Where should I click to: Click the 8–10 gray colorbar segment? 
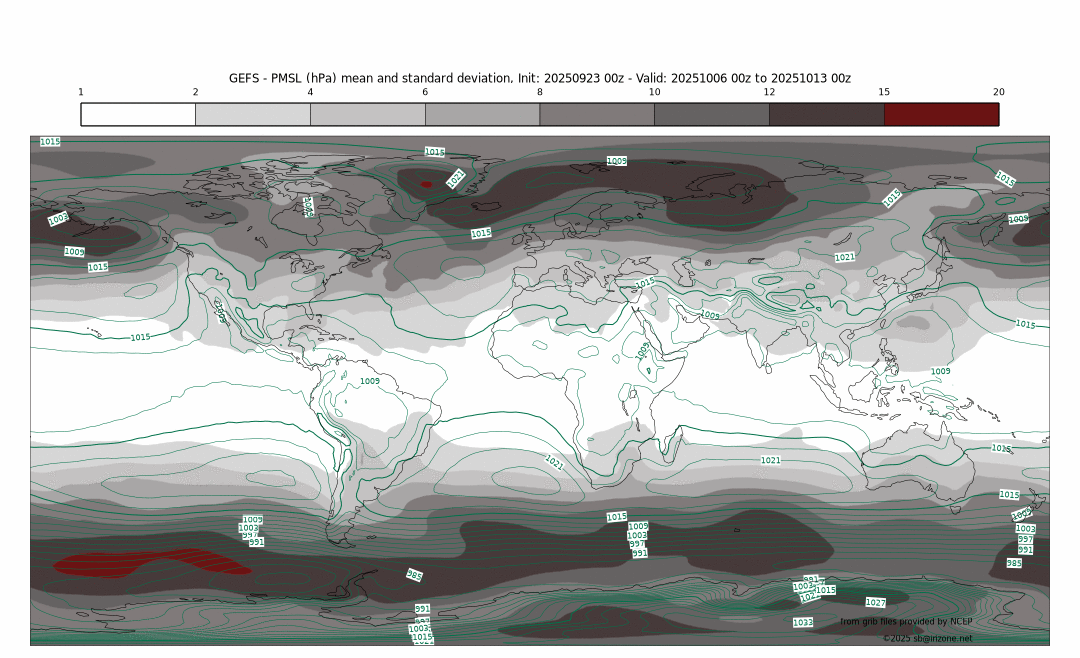597,114
